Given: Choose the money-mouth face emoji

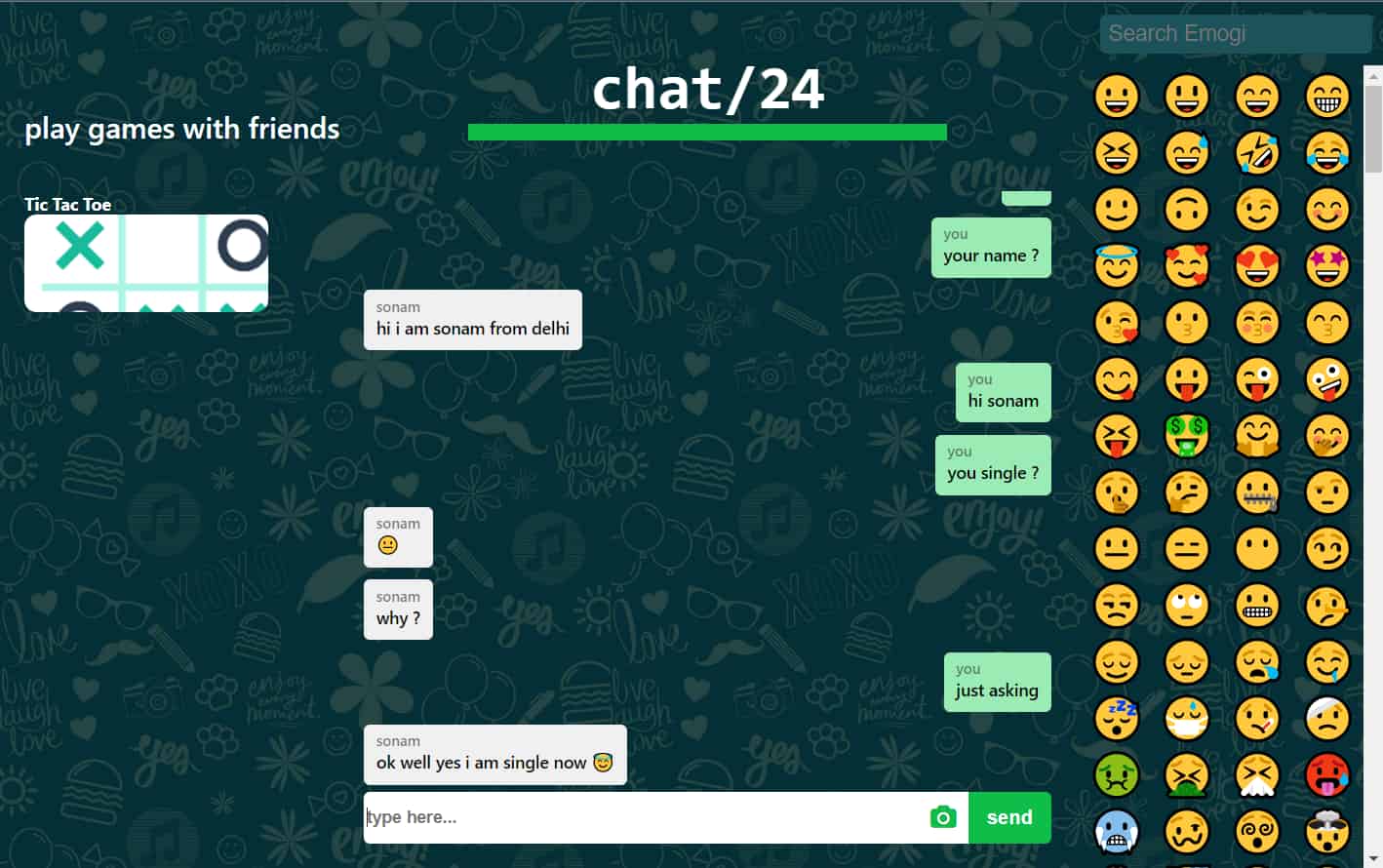Looking at the screenshot, I should (x=1187, y=436).
